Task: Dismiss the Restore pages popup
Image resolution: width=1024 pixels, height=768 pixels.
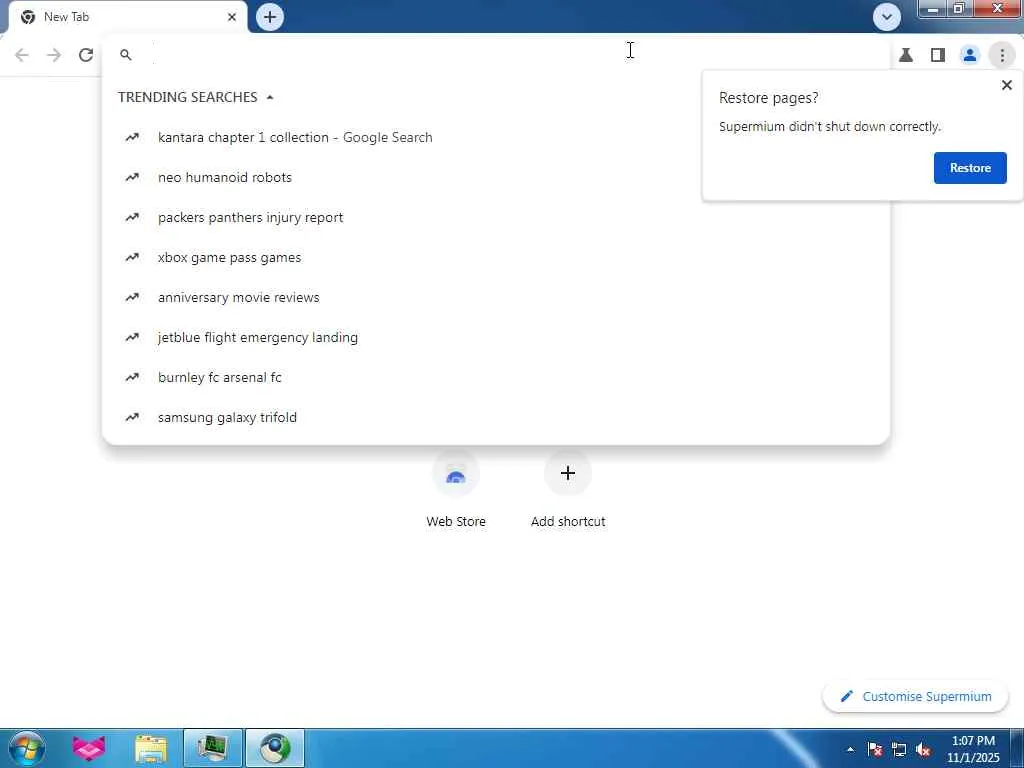Action: [1006, 85]
